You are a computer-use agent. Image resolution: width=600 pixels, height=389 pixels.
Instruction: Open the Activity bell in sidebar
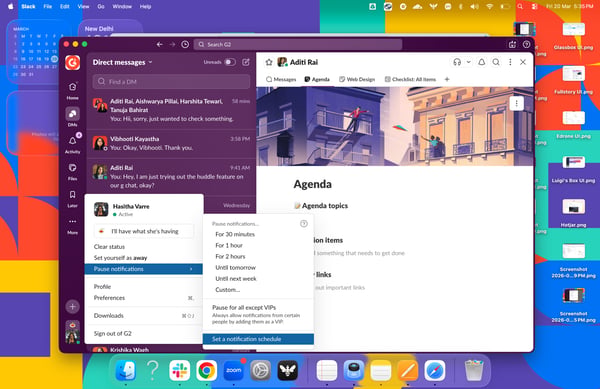pos(72,144)
